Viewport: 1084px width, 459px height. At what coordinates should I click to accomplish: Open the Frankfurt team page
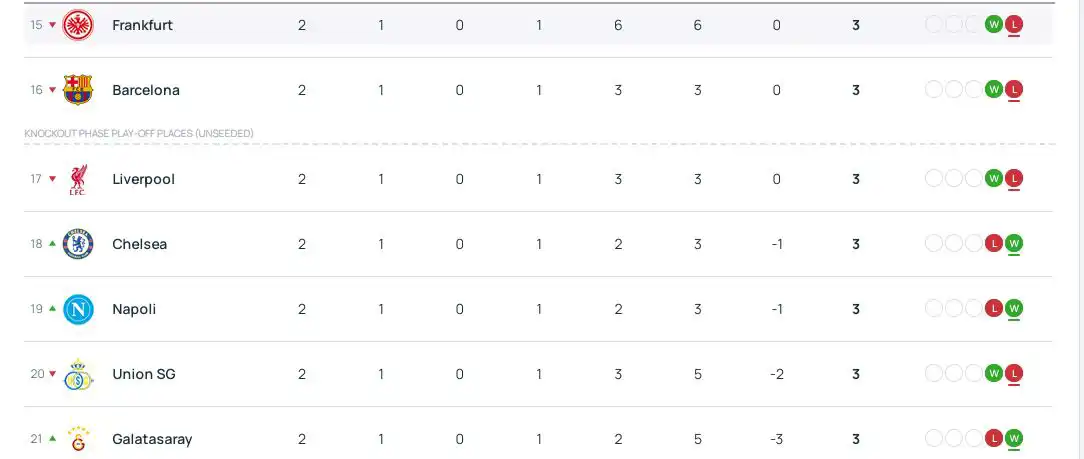click(142, 25)
